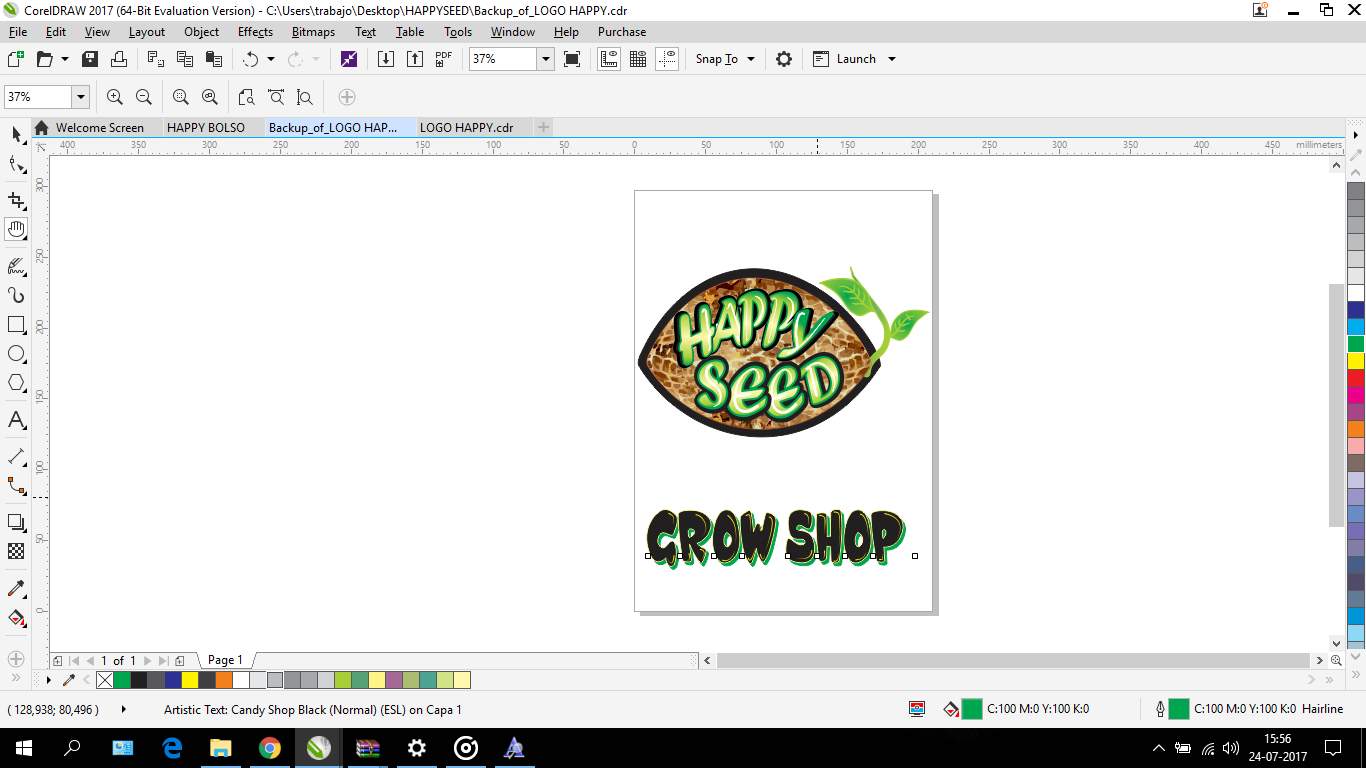Image resolution: width=1366 pixels, height=768 pixels.
Task: Add a new document tab with plus
Action: [543, 128]
